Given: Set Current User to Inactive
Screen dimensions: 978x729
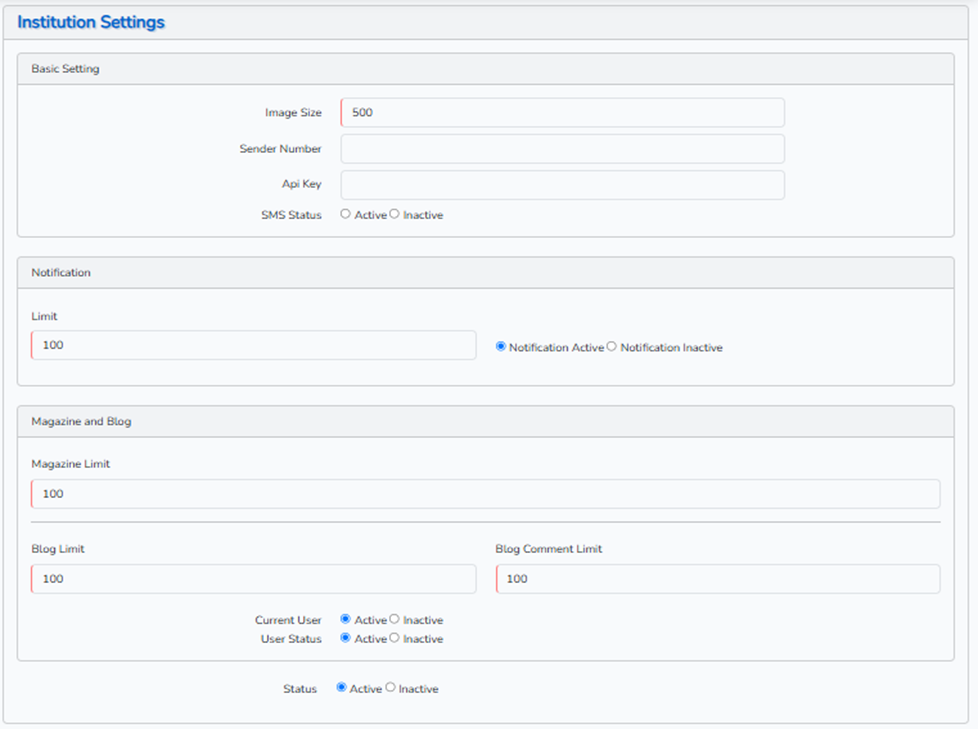Looking at the screenshot, I should coord(394,619).
